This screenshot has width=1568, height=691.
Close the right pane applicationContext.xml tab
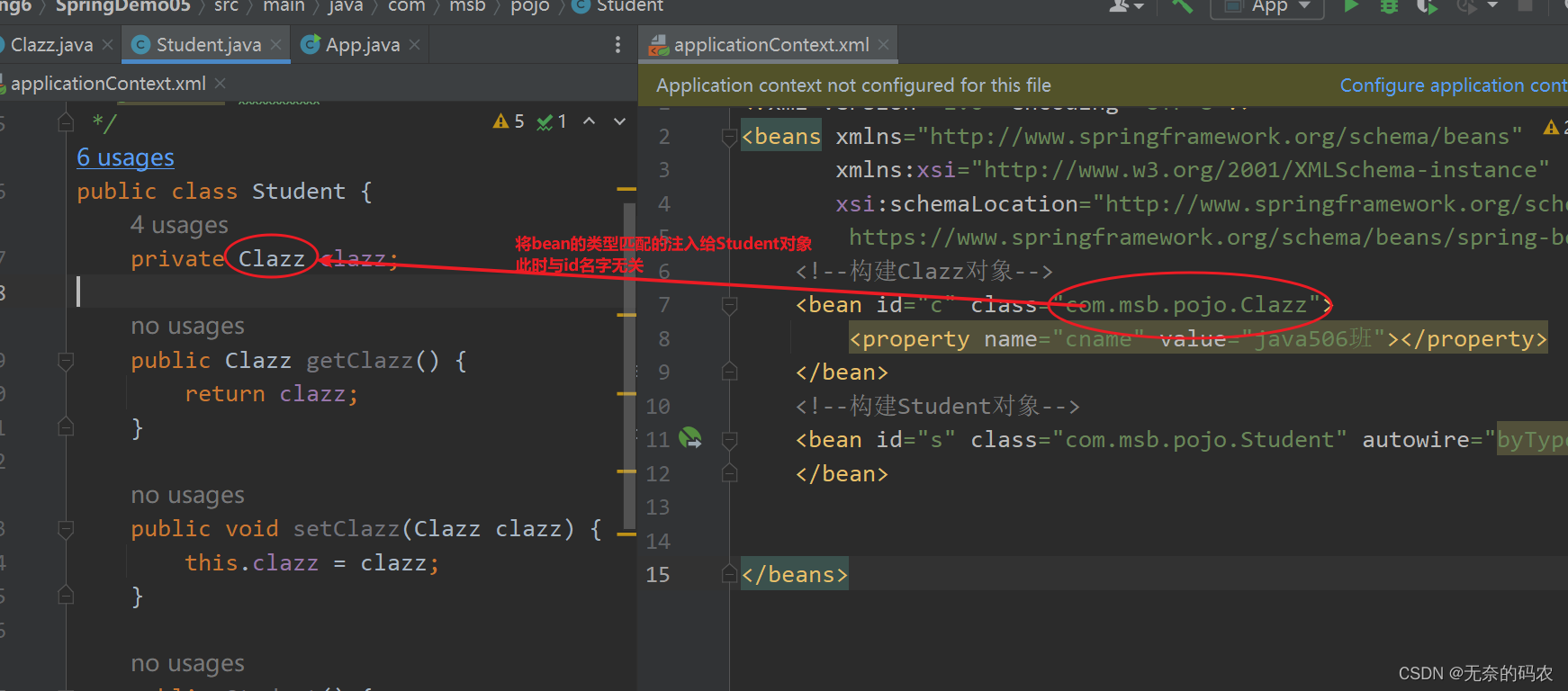tap(884, 44)
